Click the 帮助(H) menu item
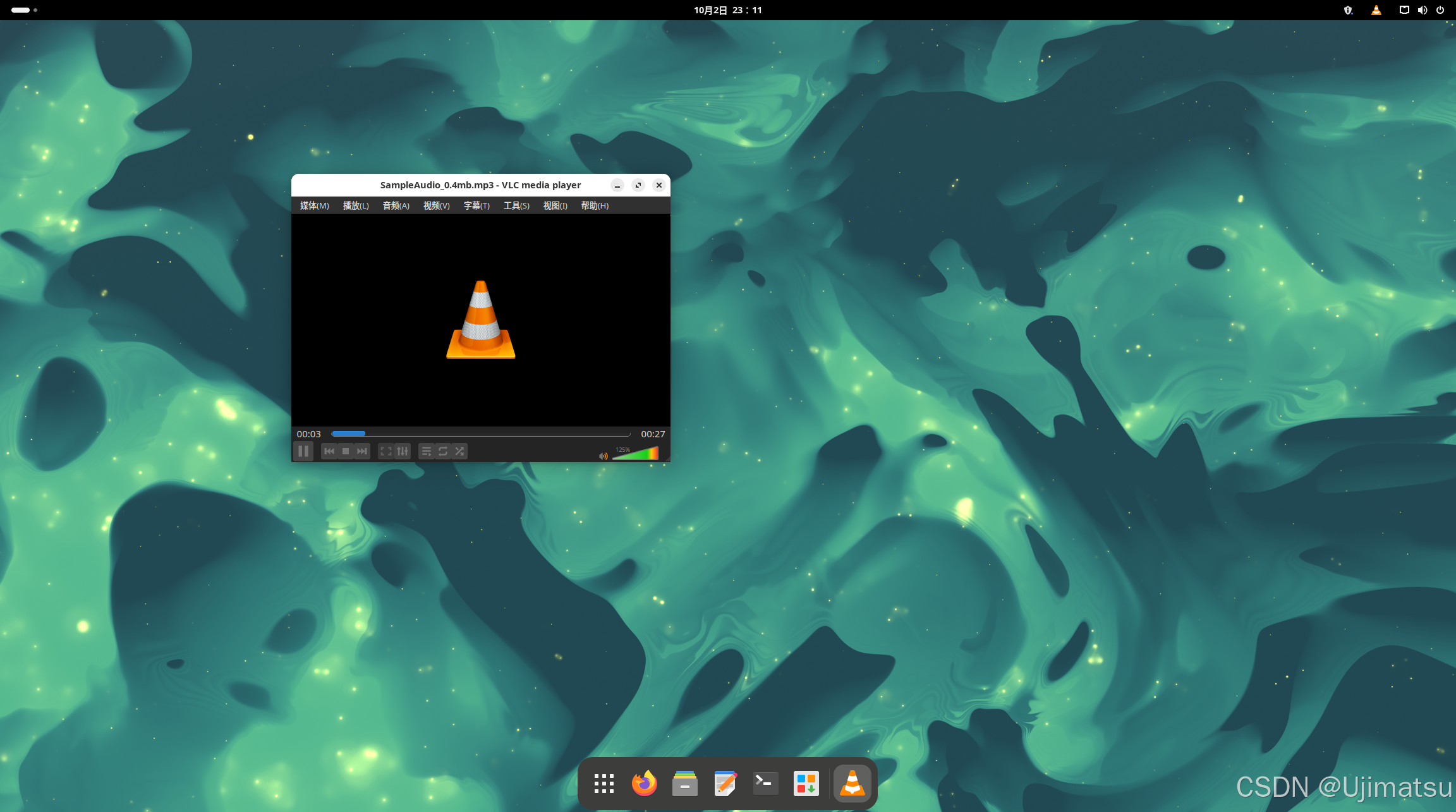Screen dimensions: 1456x812 point(594,205)
